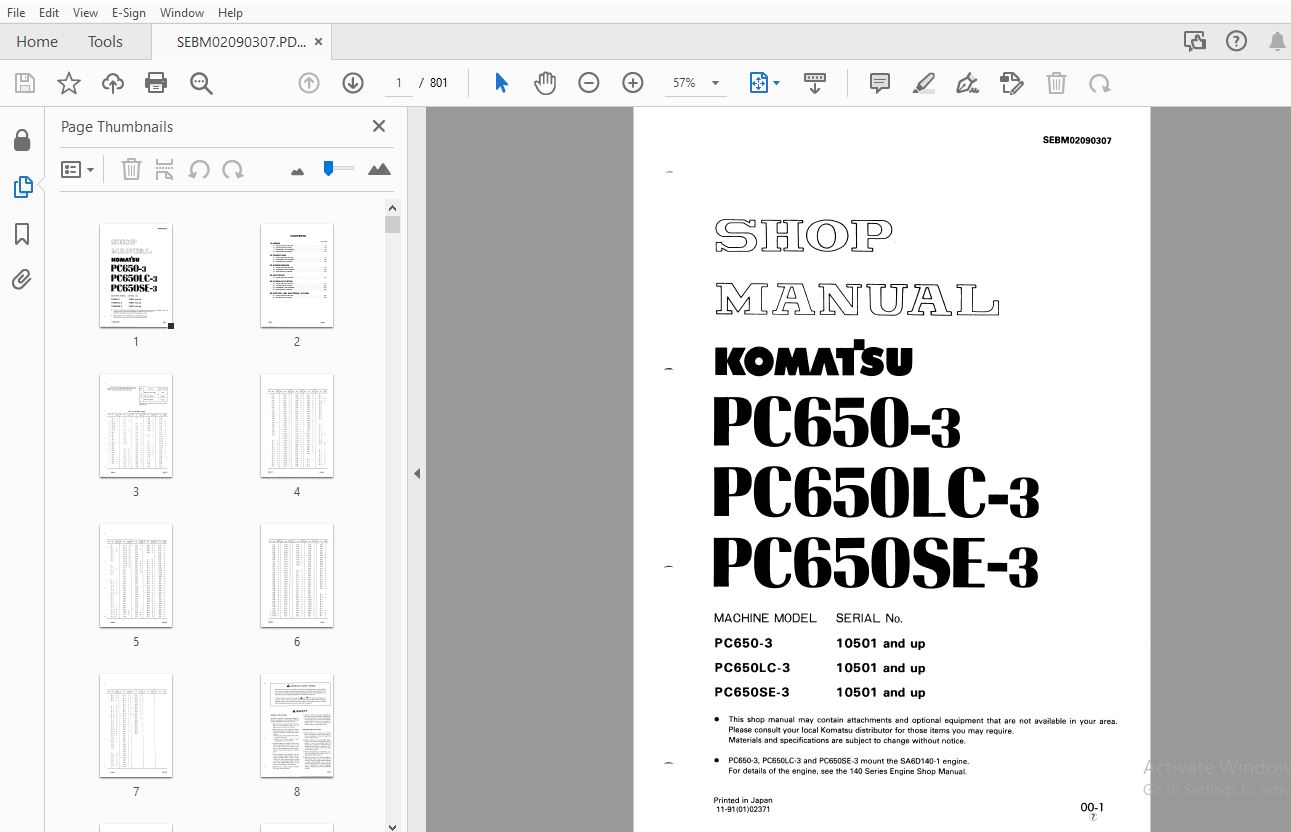Open the E-Sign menu
This screenshot has height=832, width=1291.
click(x=128, y=13)
